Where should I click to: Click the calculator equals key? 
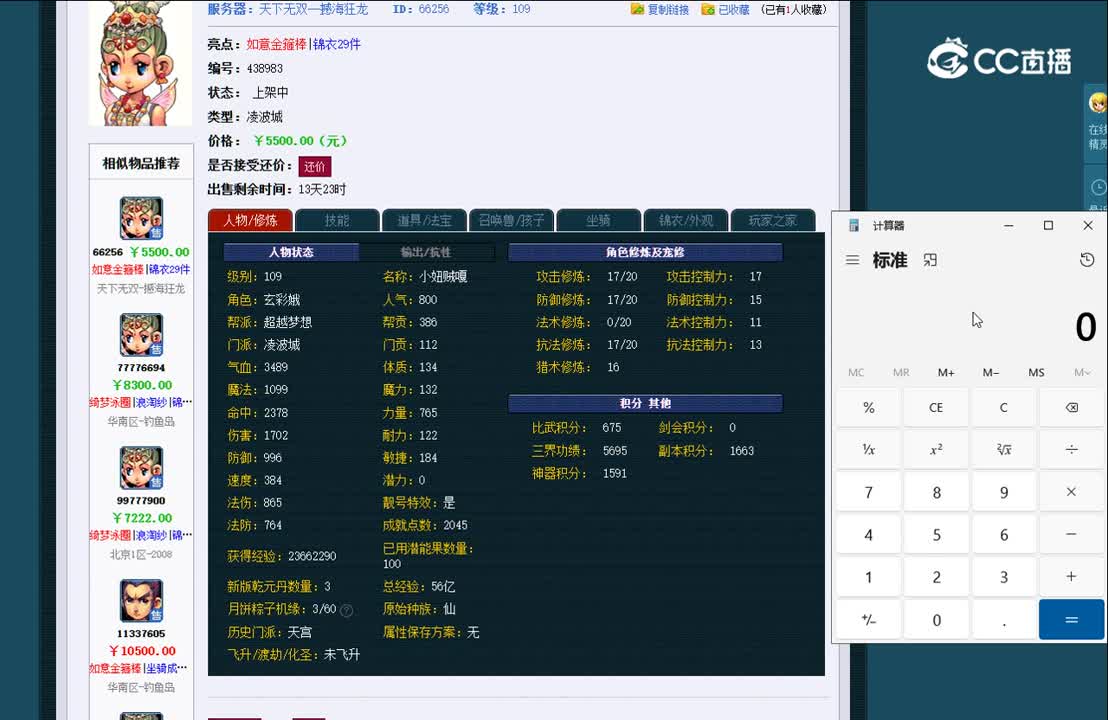pyautogui.click(x=1071, y=619)
